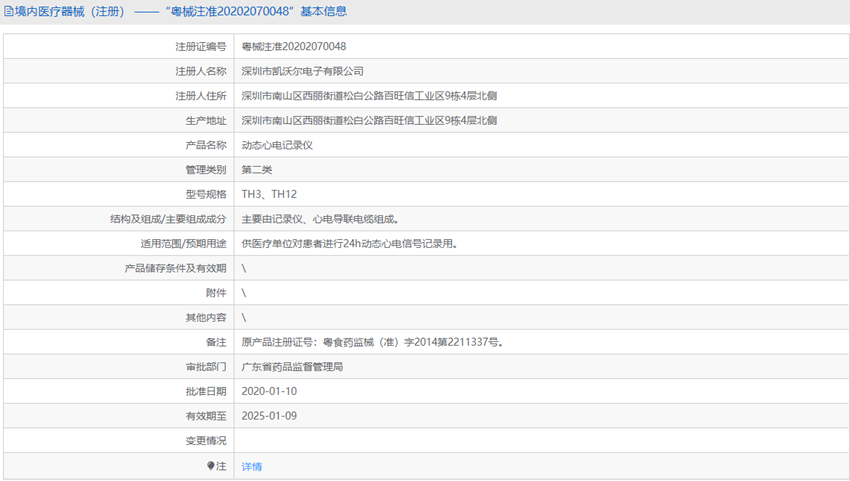Click the 管理类别 value 第二类
Viewport: 850px width, 481px height.
point(256,170)
